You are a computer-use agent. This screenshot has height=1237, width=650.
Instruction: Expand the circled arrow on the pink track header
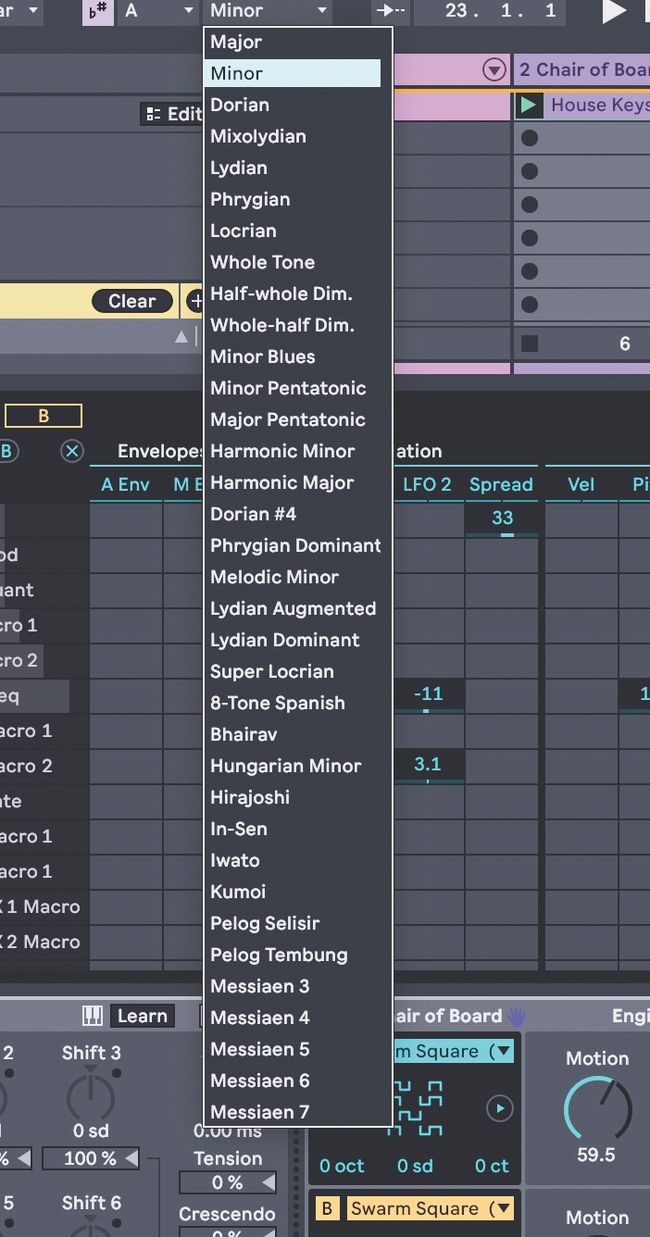coord(493,70)
